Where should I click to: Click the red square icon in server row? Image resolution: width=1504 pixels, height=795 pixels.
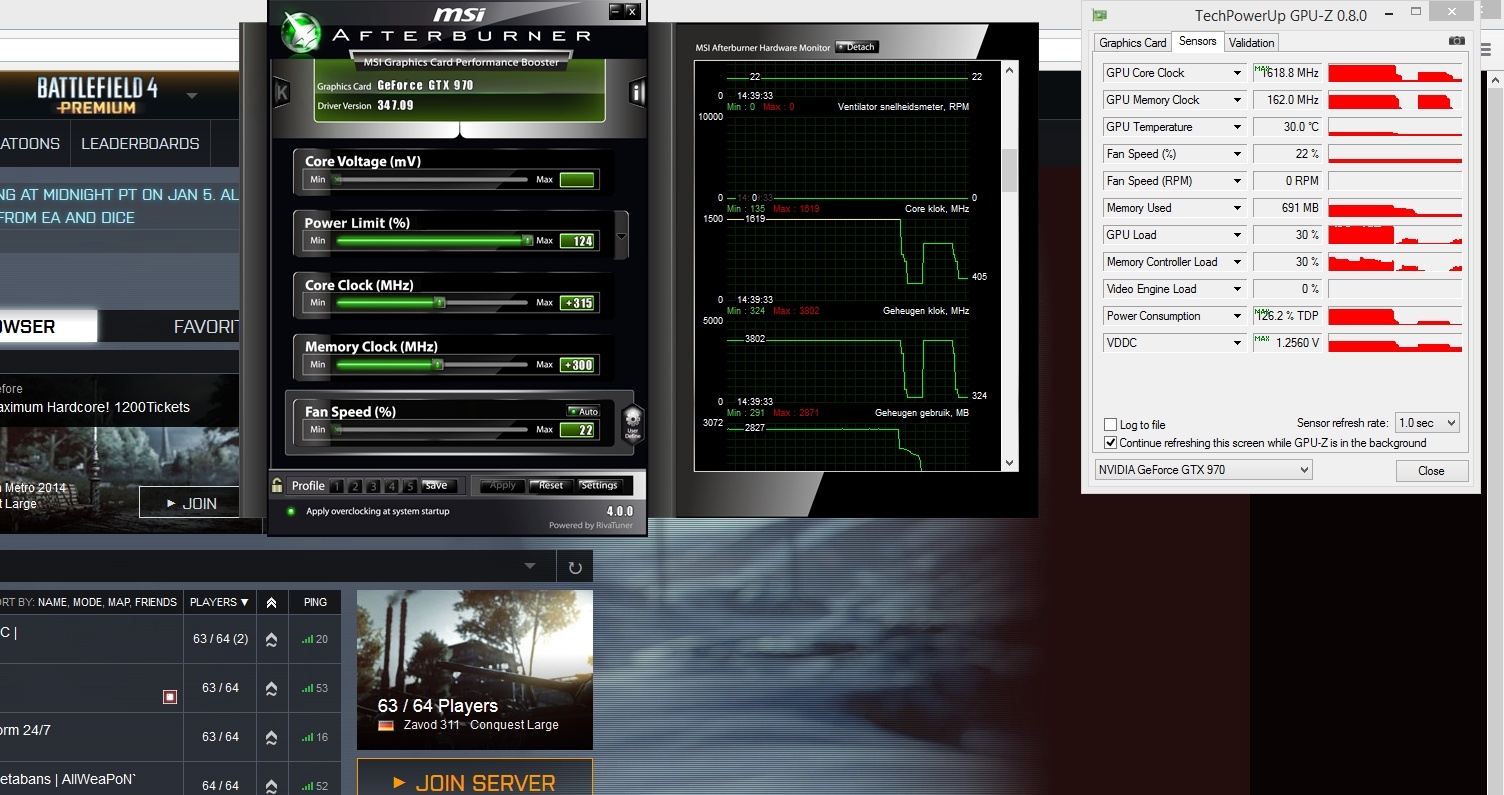coord(170,696)
